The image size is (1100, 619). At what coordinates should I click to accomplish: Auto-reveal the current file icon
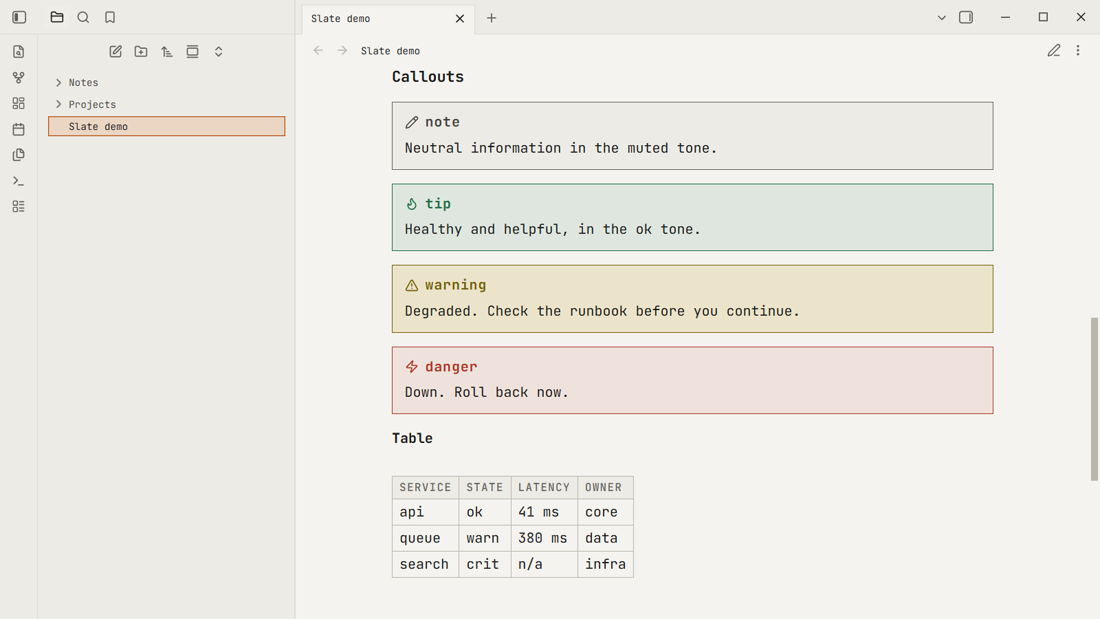pyautogui.click(x=192, y=52)
